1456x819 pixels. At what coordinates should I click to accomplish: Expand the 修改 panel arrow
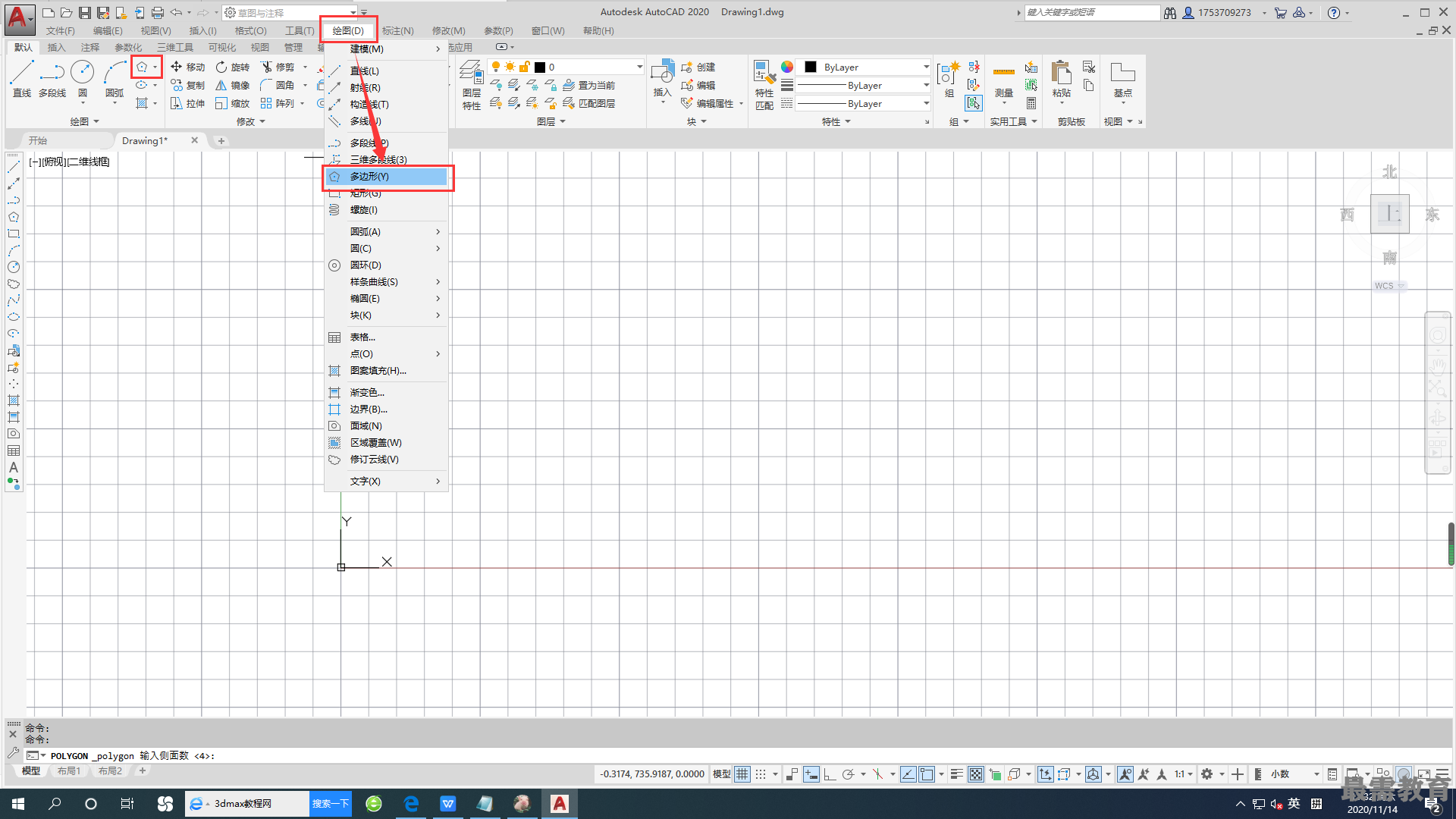click(x=262, y=121)
